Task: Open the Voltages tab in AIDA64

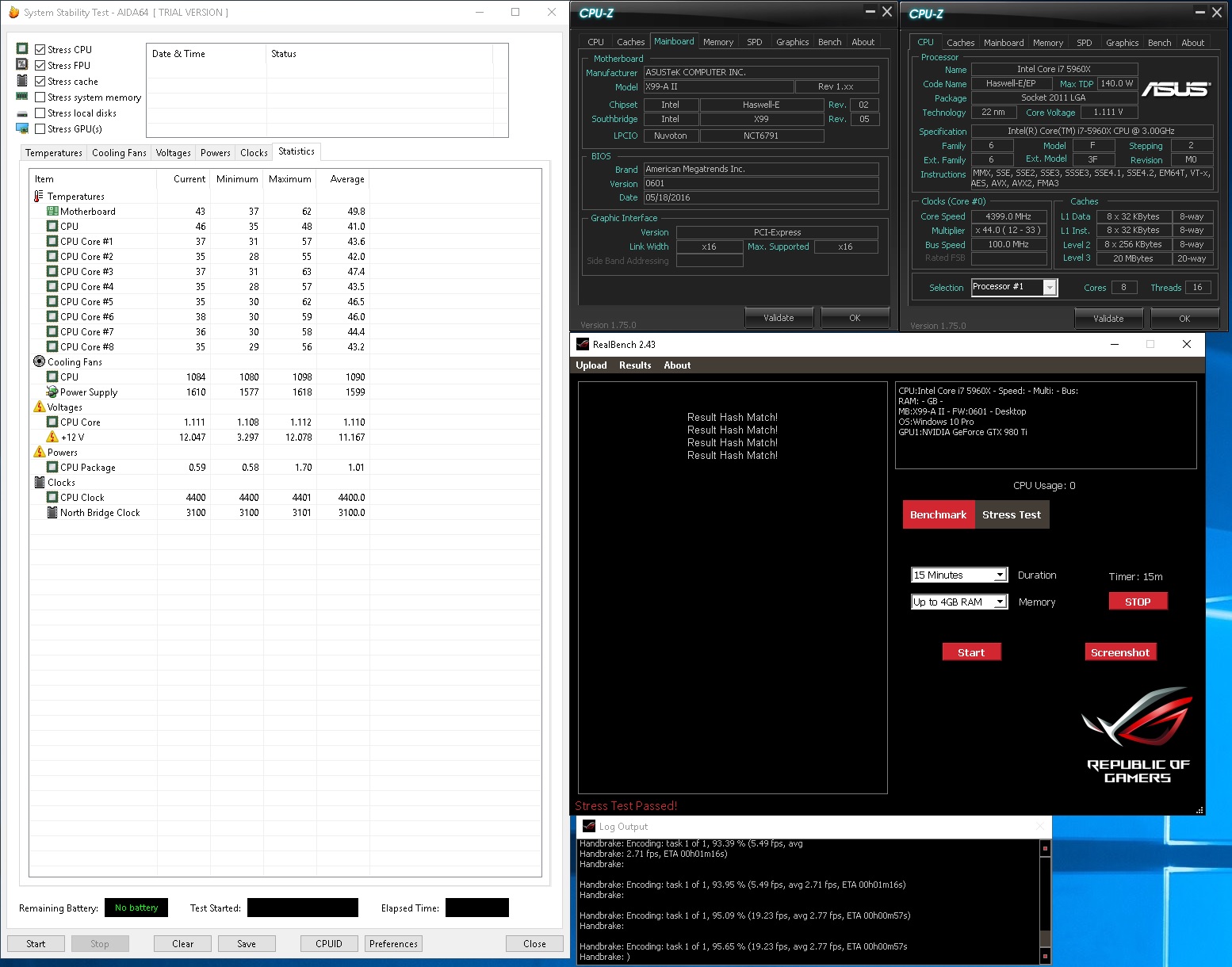Action: pos(174,153)
